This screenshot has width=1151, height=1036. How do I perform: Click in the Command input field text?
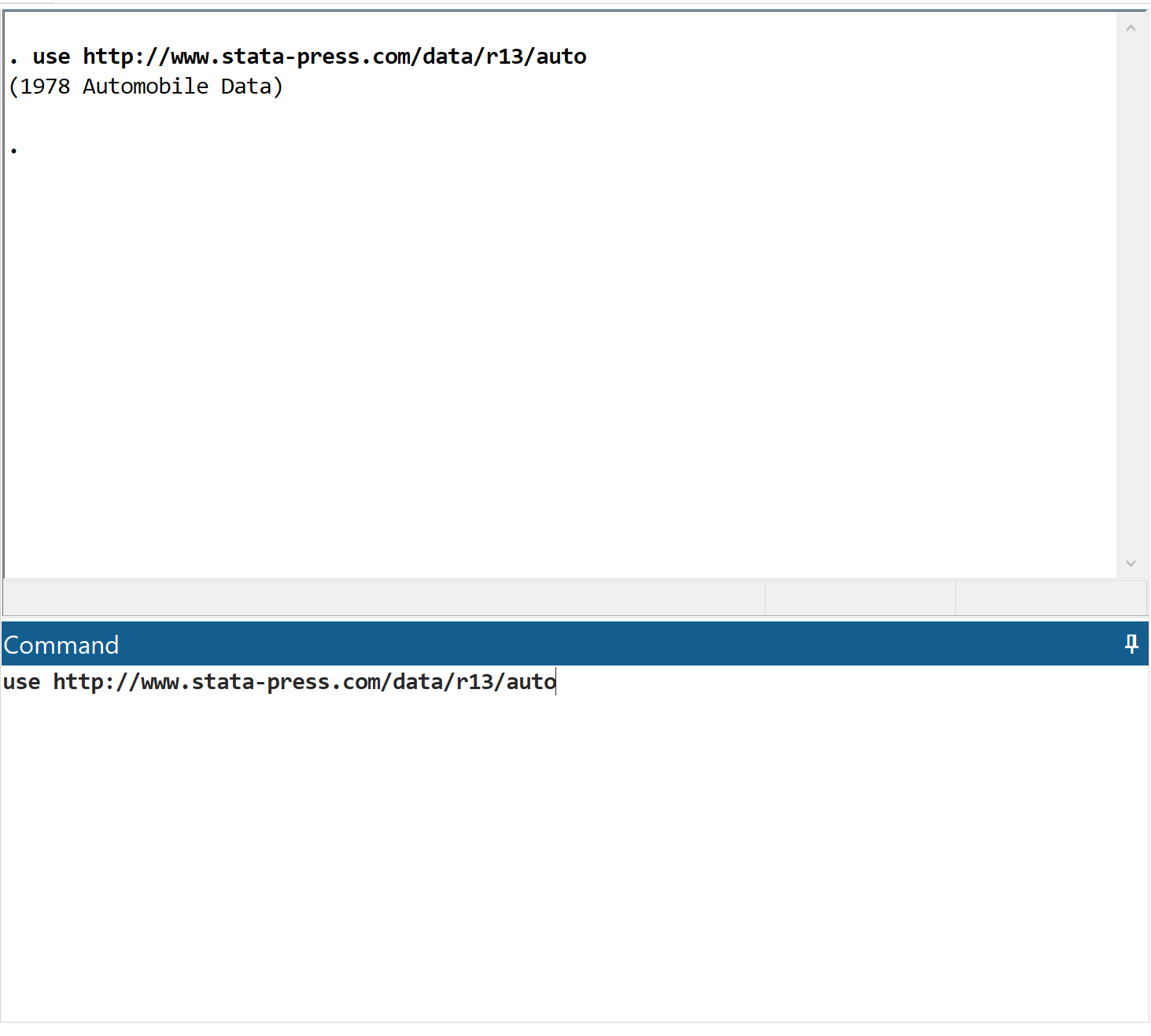pyautogui.click(x=279, y=682)
